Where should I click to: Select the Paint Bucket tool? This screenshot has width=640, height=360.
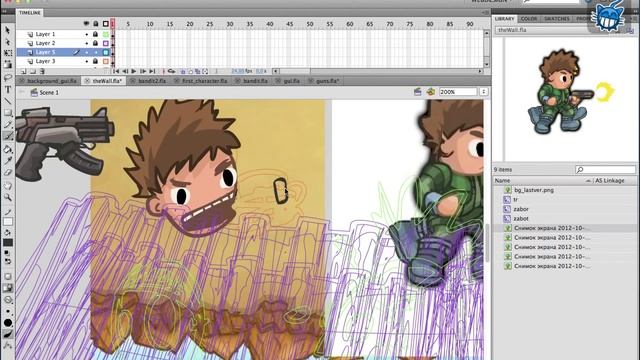point(8,149)
